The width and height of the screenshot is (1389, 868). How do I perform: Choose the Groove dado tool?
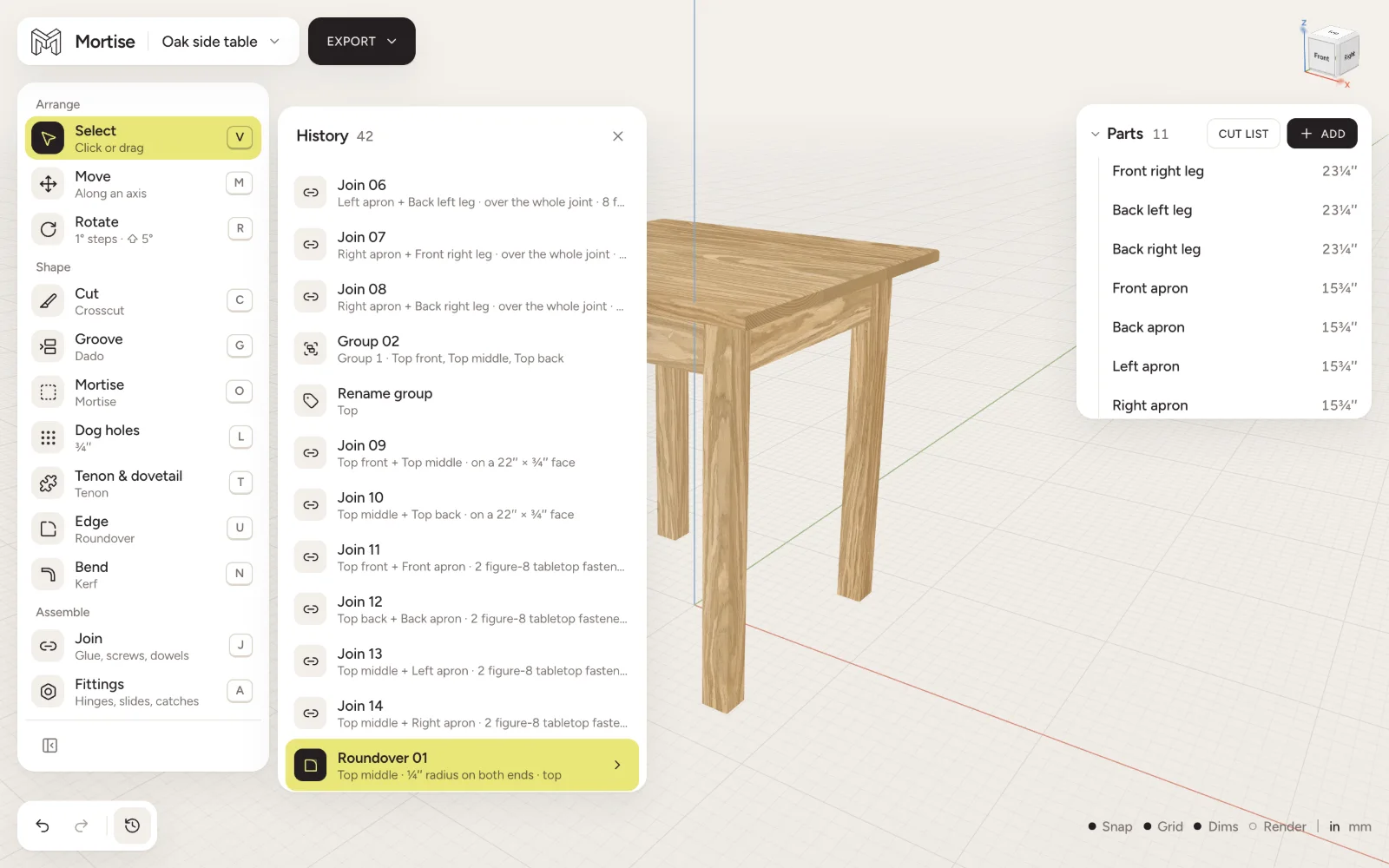point(143,347)
